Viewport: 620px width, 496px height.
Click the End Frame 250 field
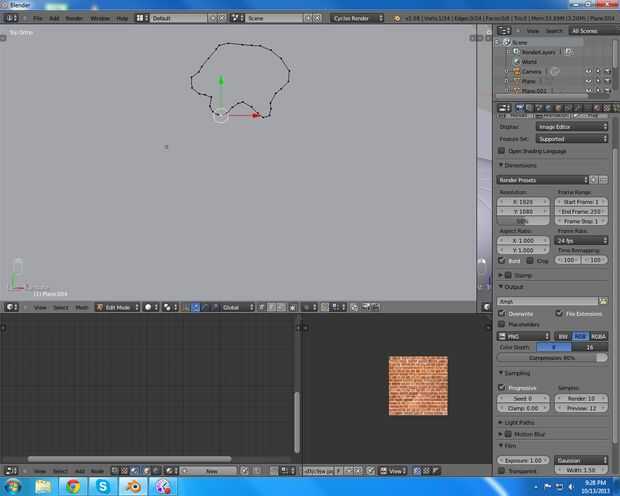coord(581,212)
